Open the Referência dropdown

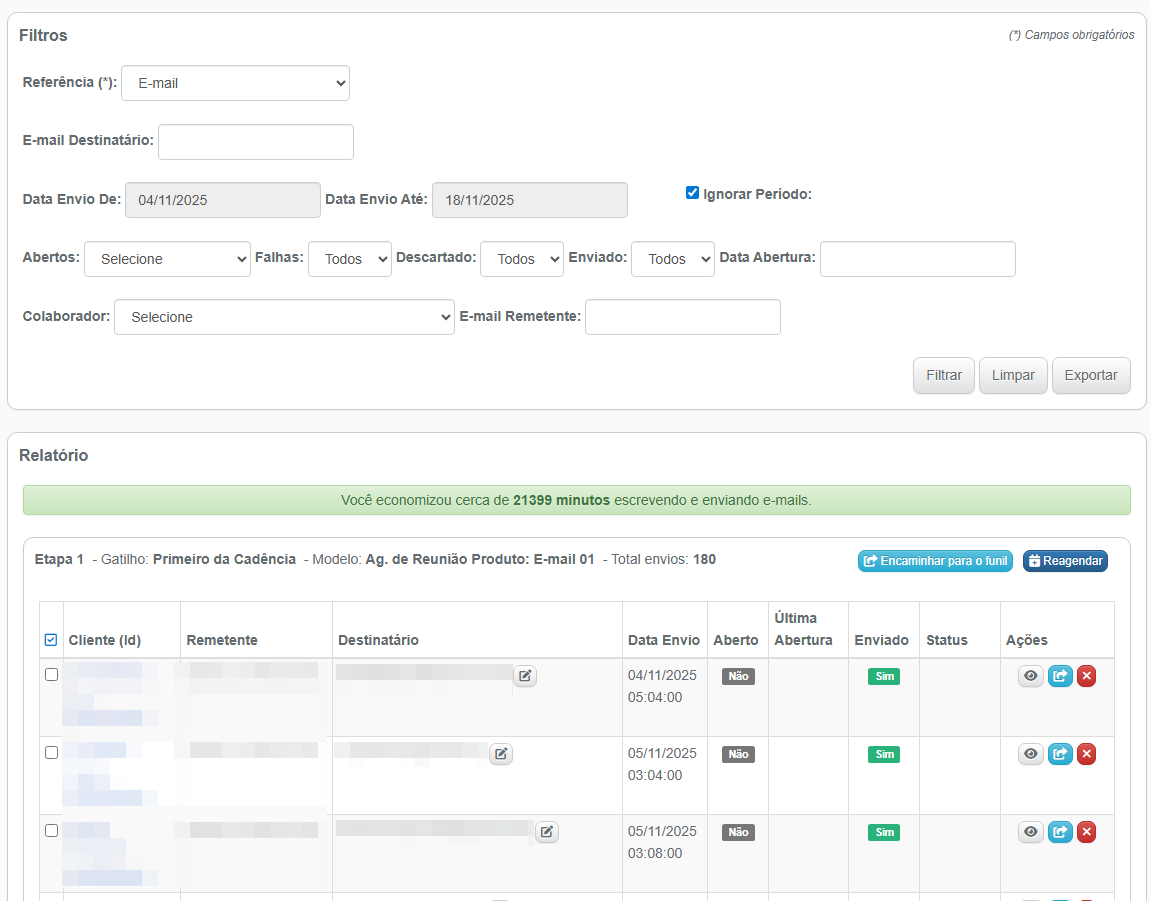235,83
